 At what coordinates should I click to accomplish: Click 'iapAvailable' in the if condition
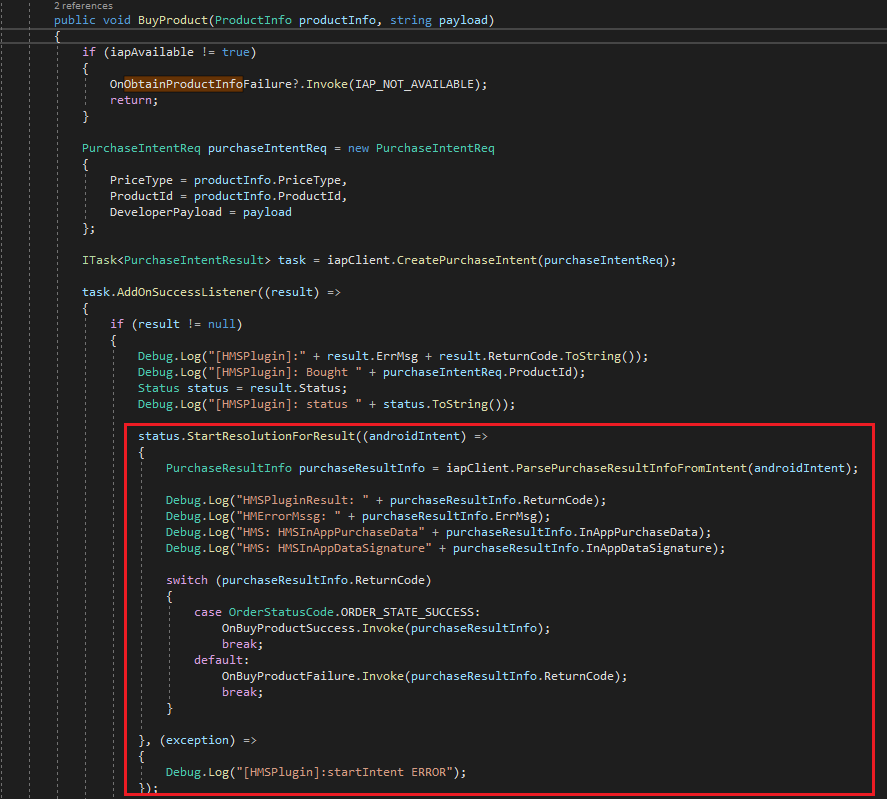(152, 52)
